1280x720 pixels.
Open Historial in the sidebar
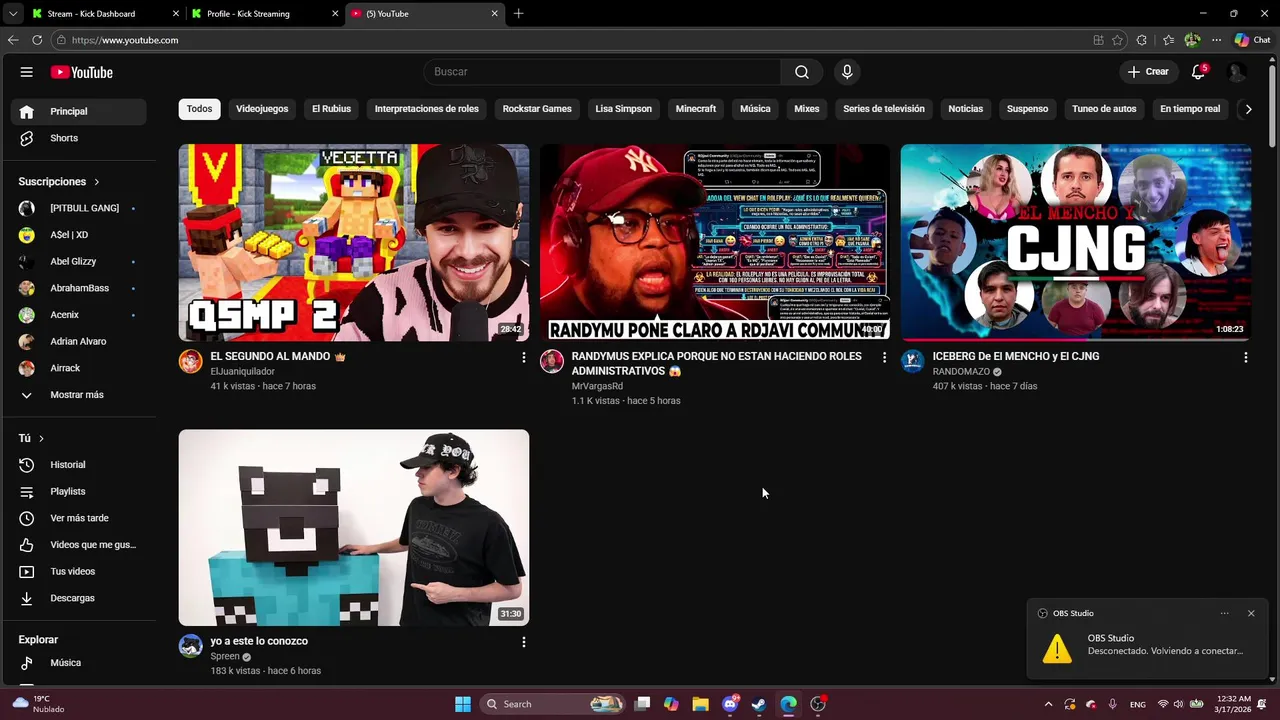coord(79,465)
